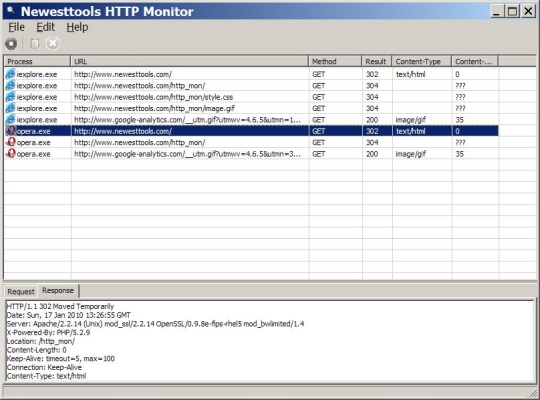Select iexplore google-analytics URL ending utmn=1...
Viewport: 540px width, 400px height.
point(187,120)
